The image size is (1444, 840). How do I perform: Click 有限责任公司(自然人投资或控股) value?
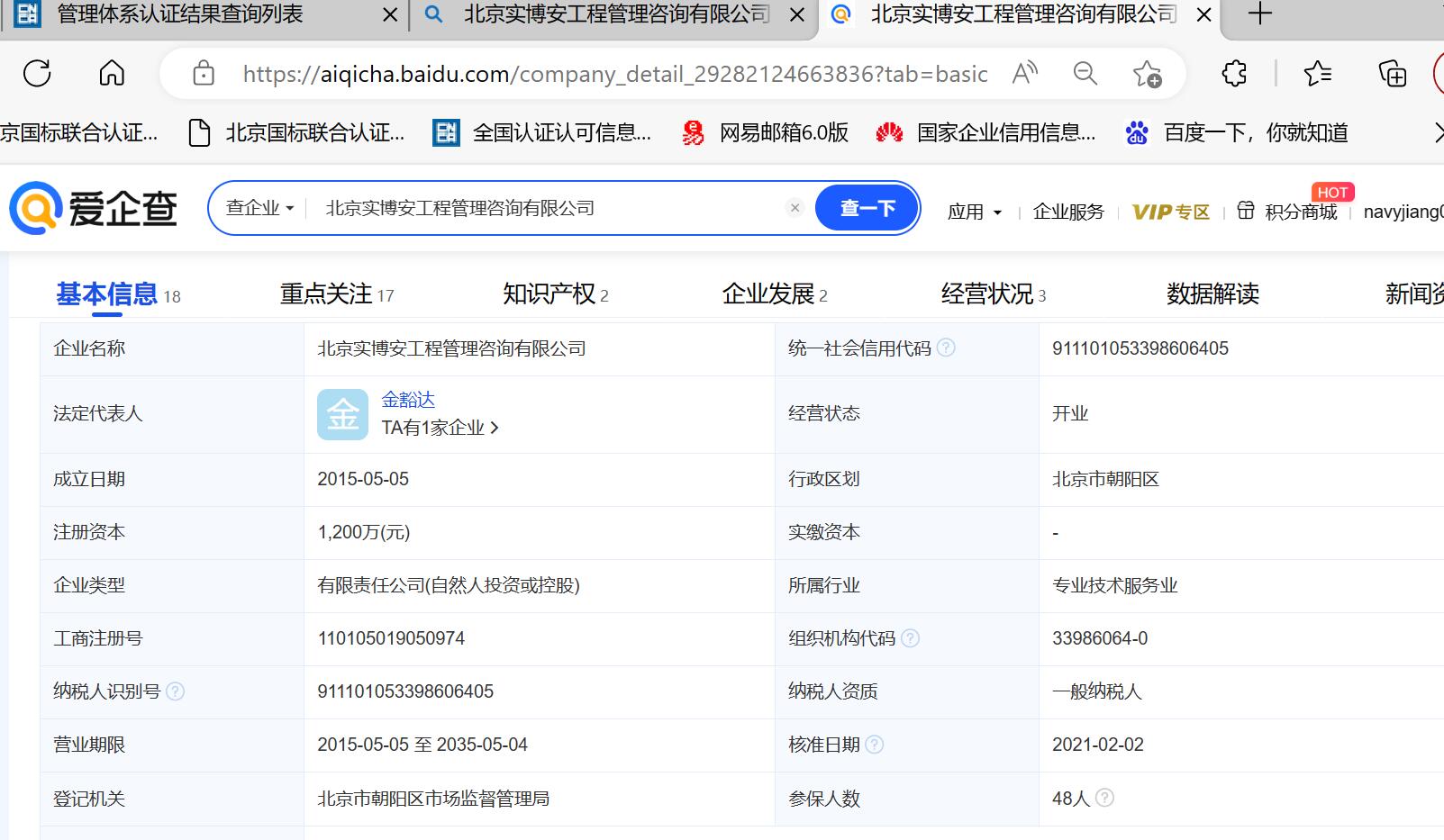(x=449, y=585)
